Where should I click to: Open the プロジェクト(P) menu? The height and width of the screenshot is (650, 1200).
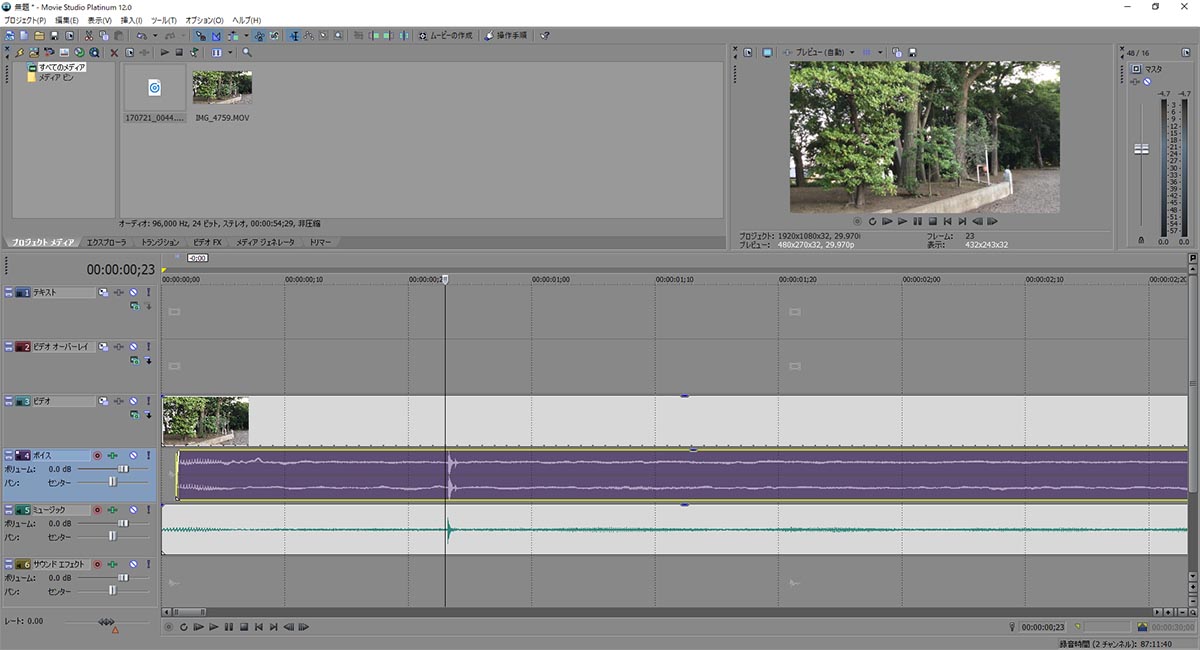[x=25, y=20]
